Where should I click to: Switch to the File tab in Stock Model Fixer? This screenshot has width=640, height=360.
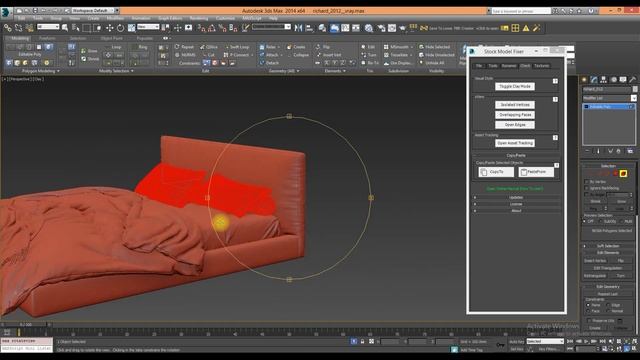tap(479, 66)
